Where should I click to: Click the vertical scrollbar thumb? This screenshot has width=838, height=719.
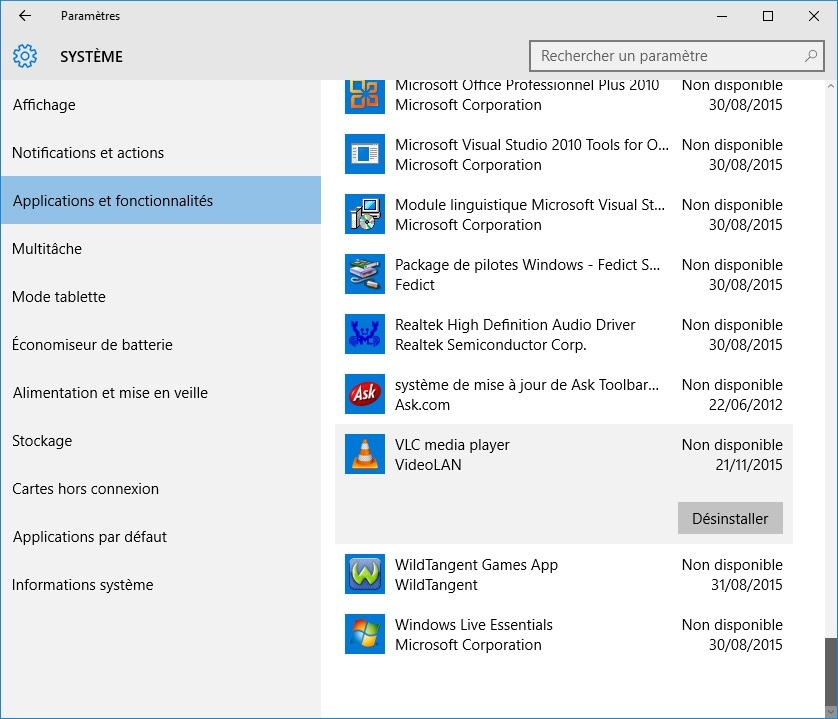(x=831, y=671)
